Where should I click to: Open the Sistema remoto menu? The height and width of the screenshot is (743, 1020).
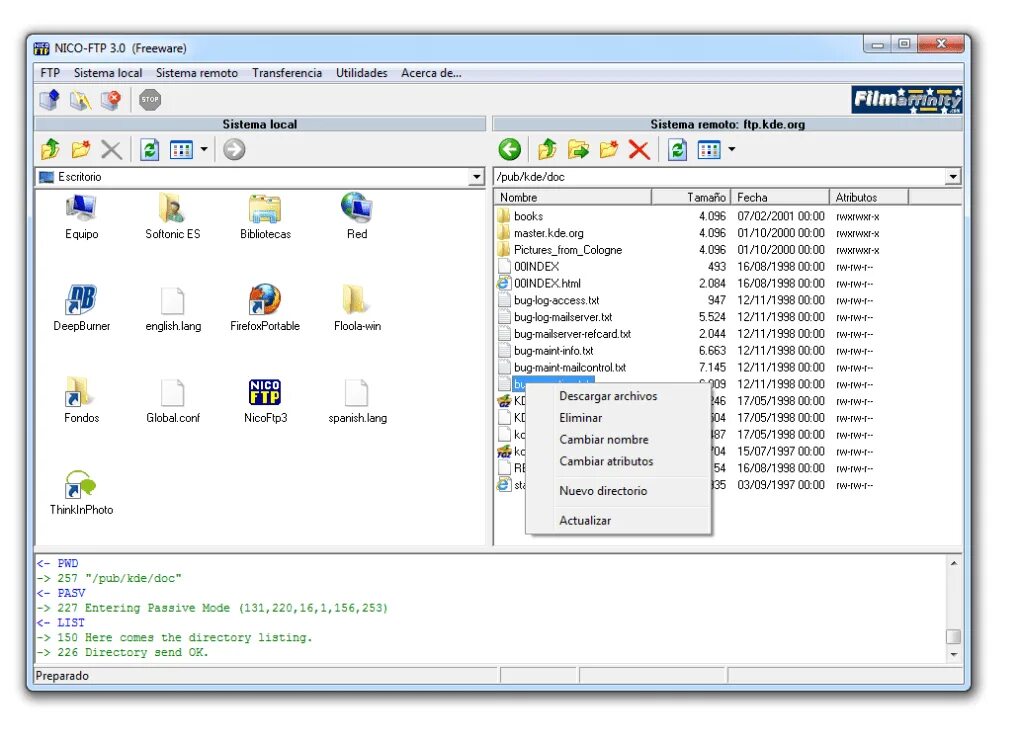tap(197, 73)
